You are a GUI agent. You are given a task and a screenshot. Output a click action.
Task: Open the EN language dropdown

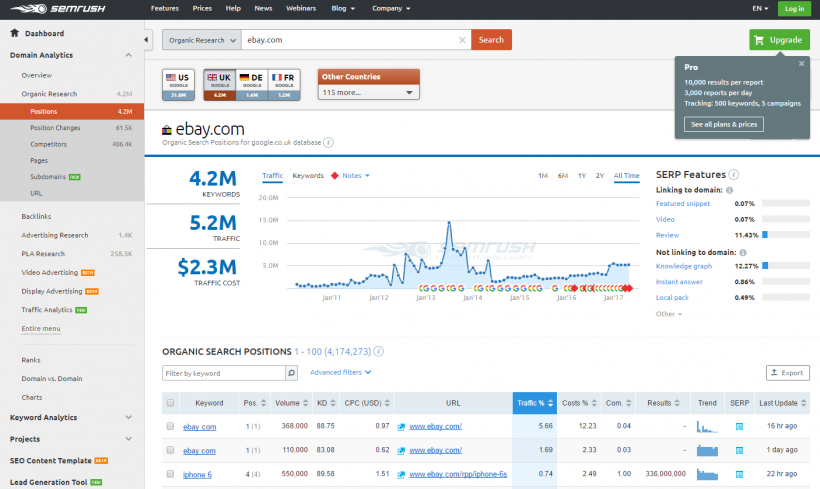[x=760, y=8]
